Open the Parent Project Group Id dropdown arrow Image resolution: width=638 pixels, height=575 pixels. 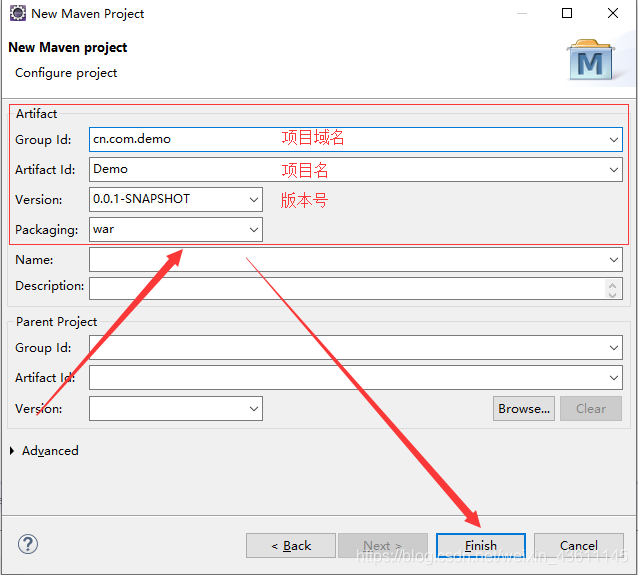coord(614,348)
